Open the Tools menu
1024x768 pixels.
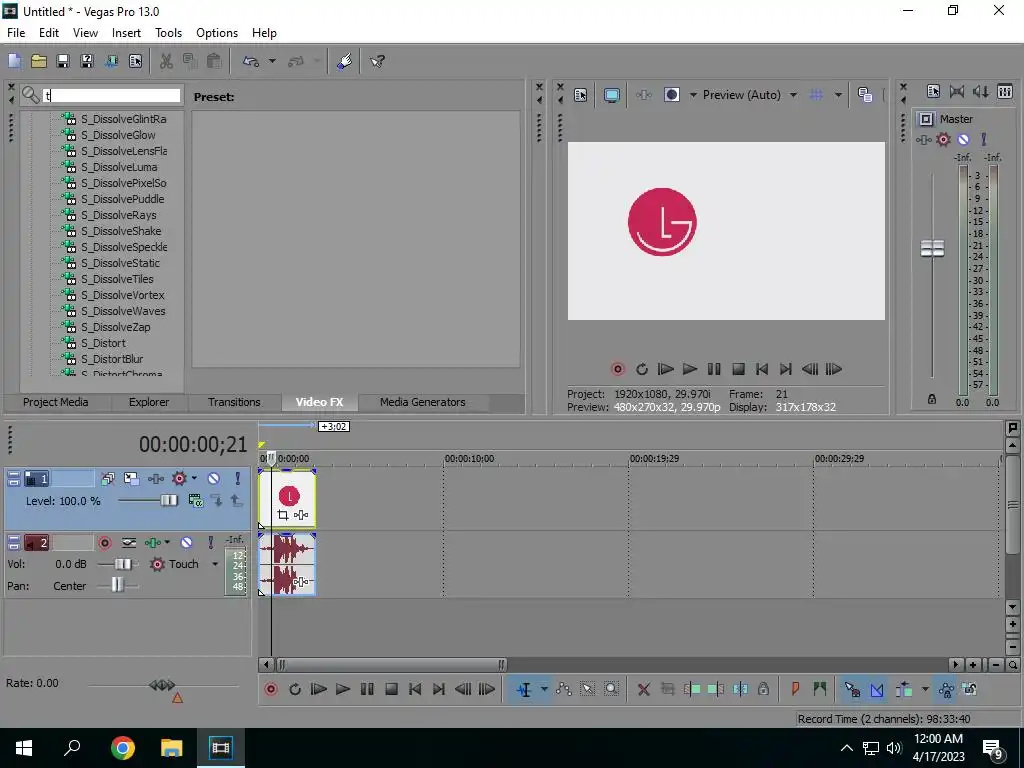point(168,33)
